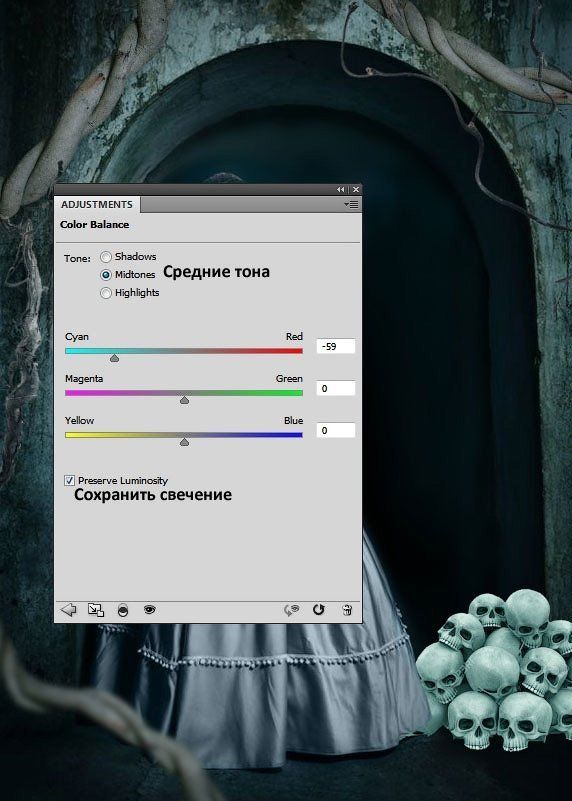
Task: Click the Magenta label
Action: point(84,379)
